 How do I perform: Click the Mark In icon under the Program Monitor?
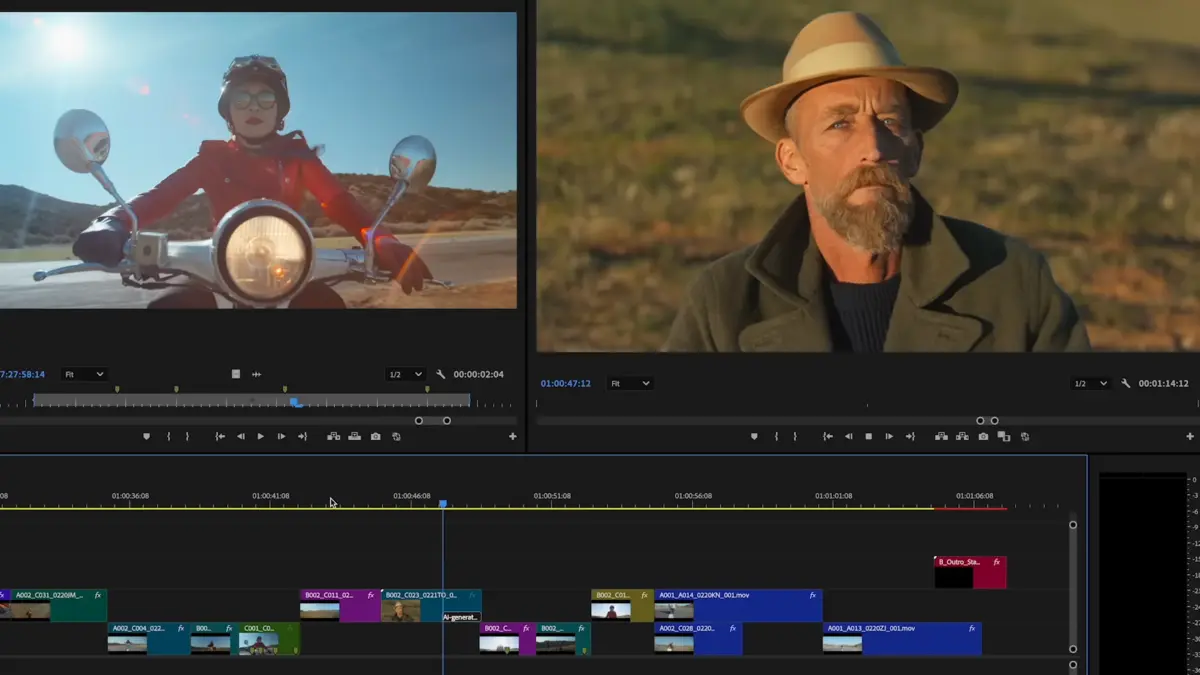tap(776, 436)
